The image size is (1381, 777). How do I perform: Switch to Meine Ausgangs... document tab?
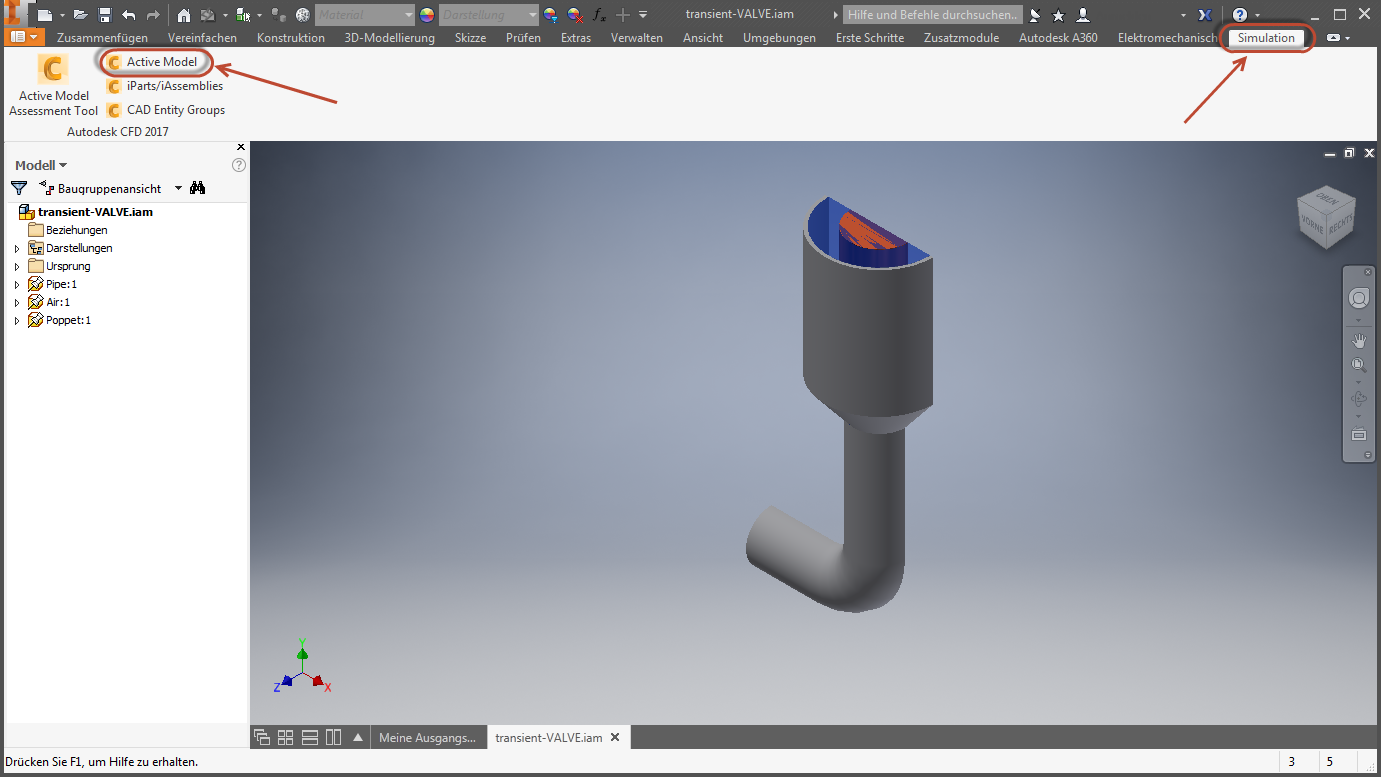pos(428,738)
